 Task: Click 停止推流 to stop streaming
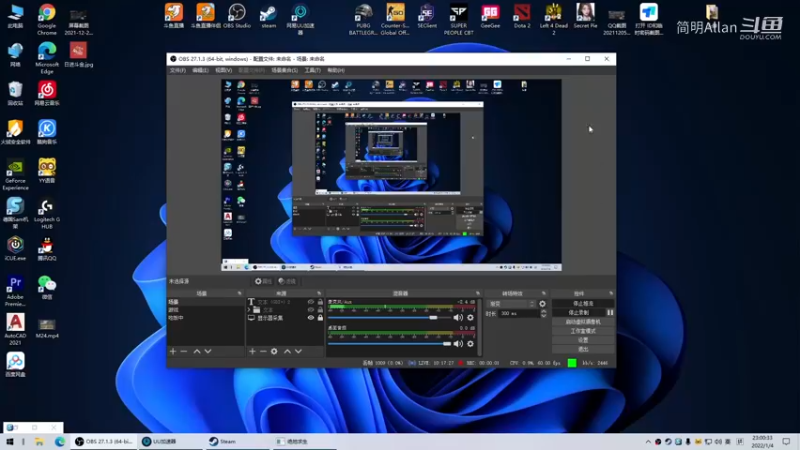[x=583, y=304]
